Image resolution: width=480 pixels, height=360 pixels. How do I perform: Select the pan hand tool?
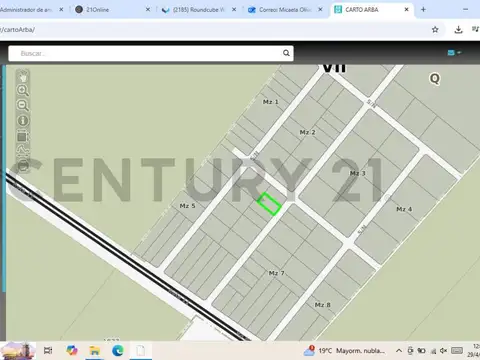[x=23, y=77]
